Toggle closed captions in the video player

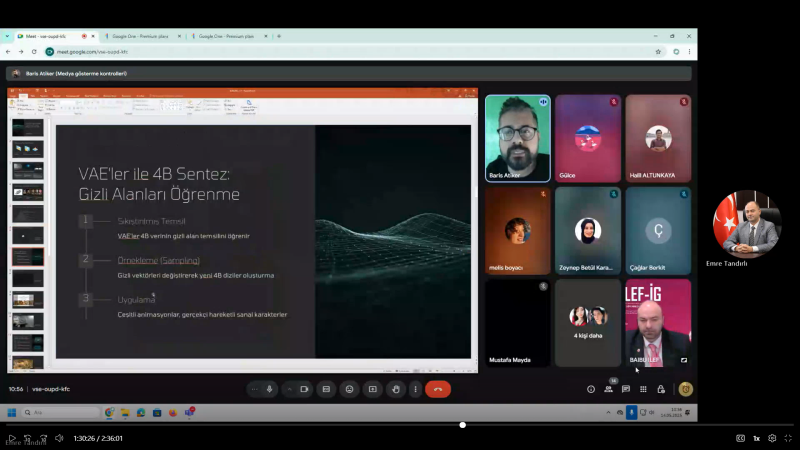(740, 438)
